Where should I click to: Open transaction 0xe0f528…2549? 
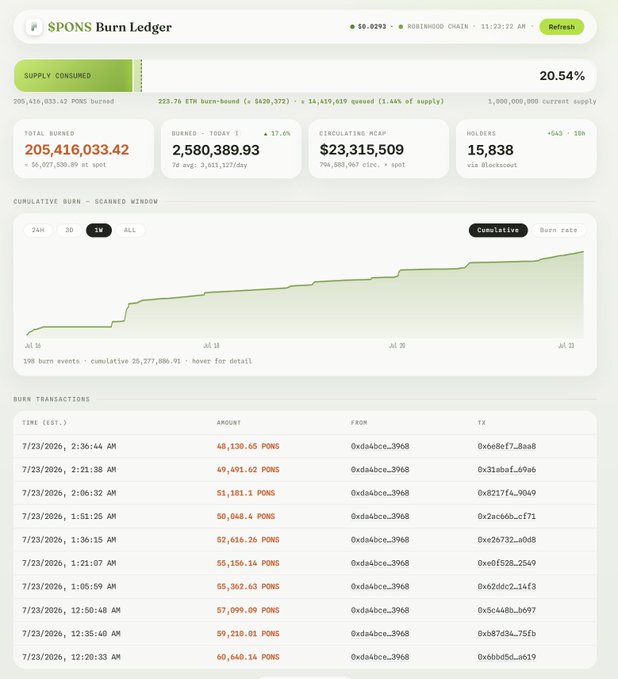(x=507, y=563)
